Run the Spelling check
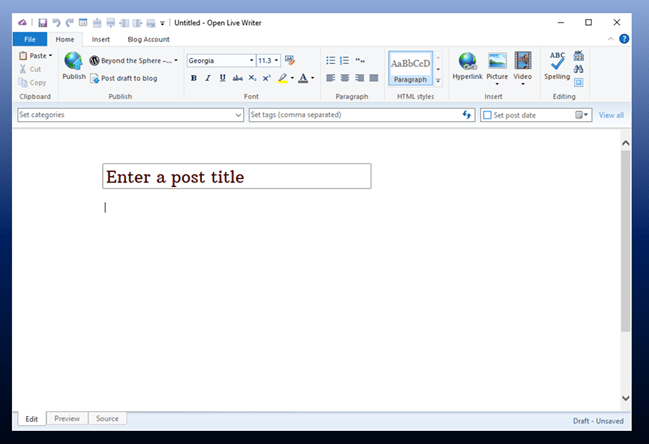The image size is (649, 444). pyautogui.click(x=557, y=66)
